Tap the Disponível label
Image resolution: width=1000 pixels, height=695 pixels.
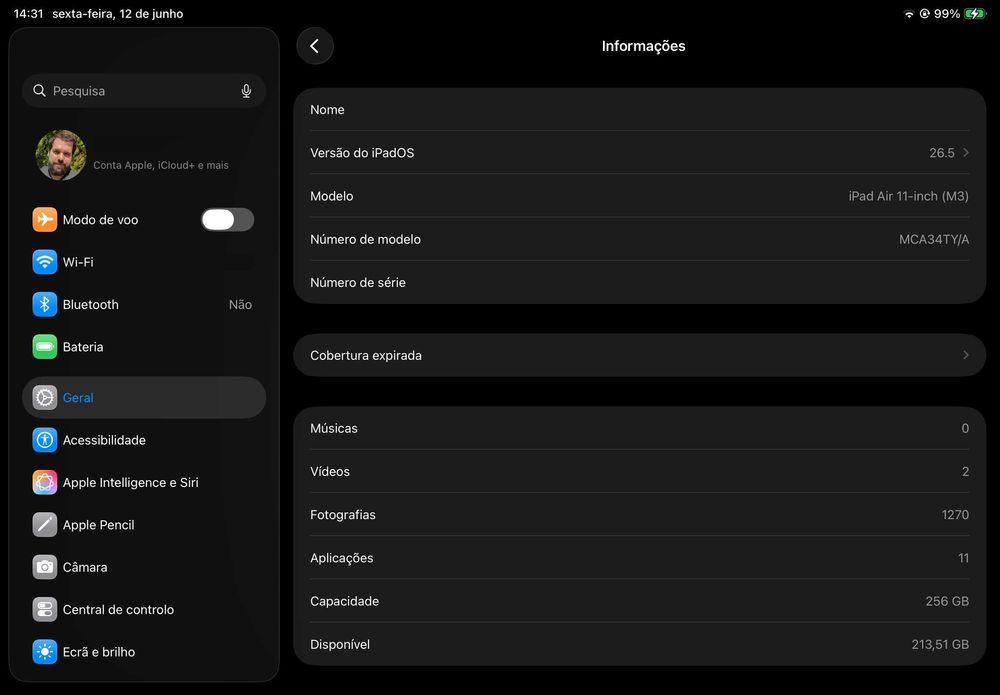340,645
